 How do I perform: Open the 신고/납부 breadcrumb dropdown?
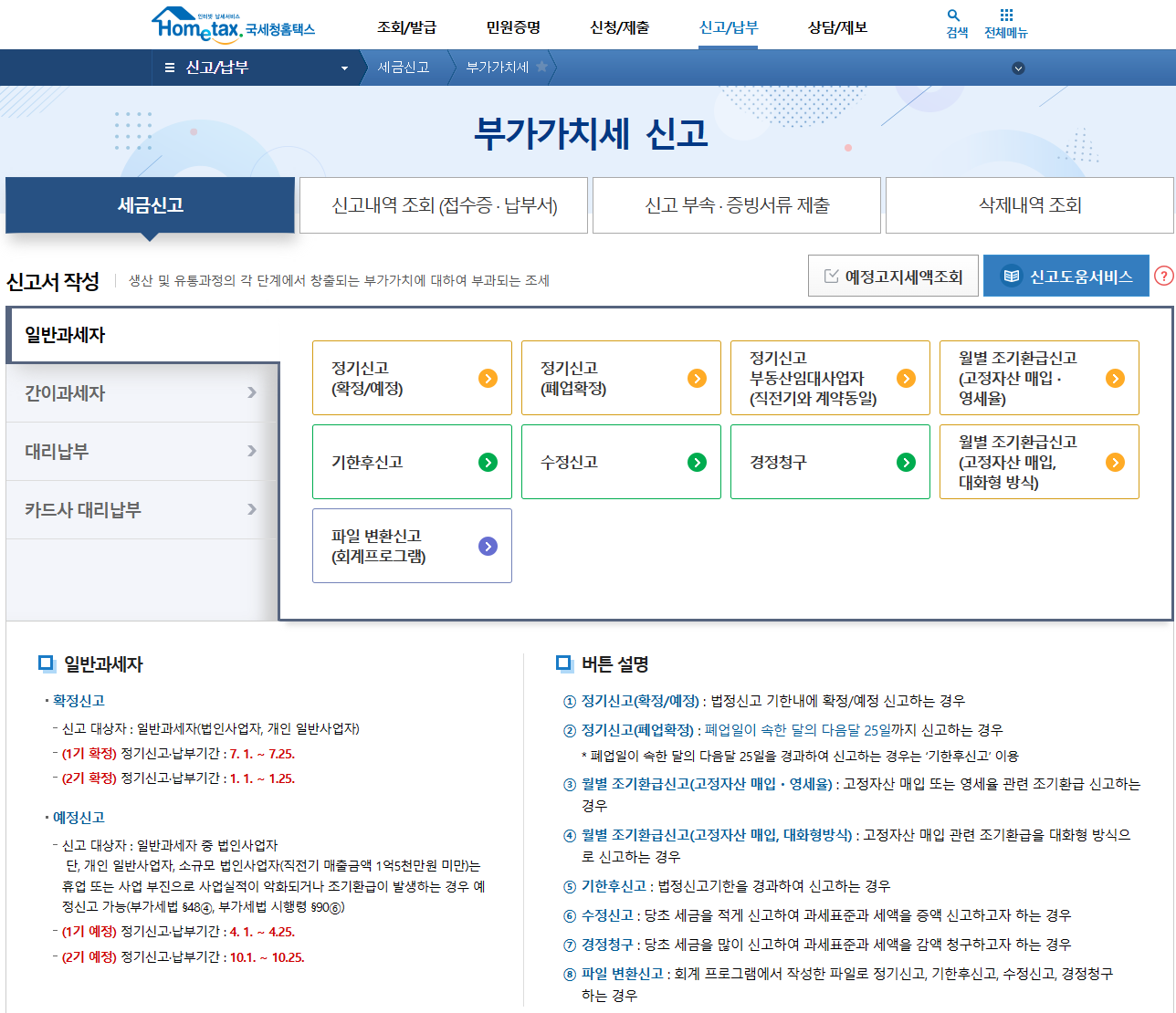(x=344, y=67)
